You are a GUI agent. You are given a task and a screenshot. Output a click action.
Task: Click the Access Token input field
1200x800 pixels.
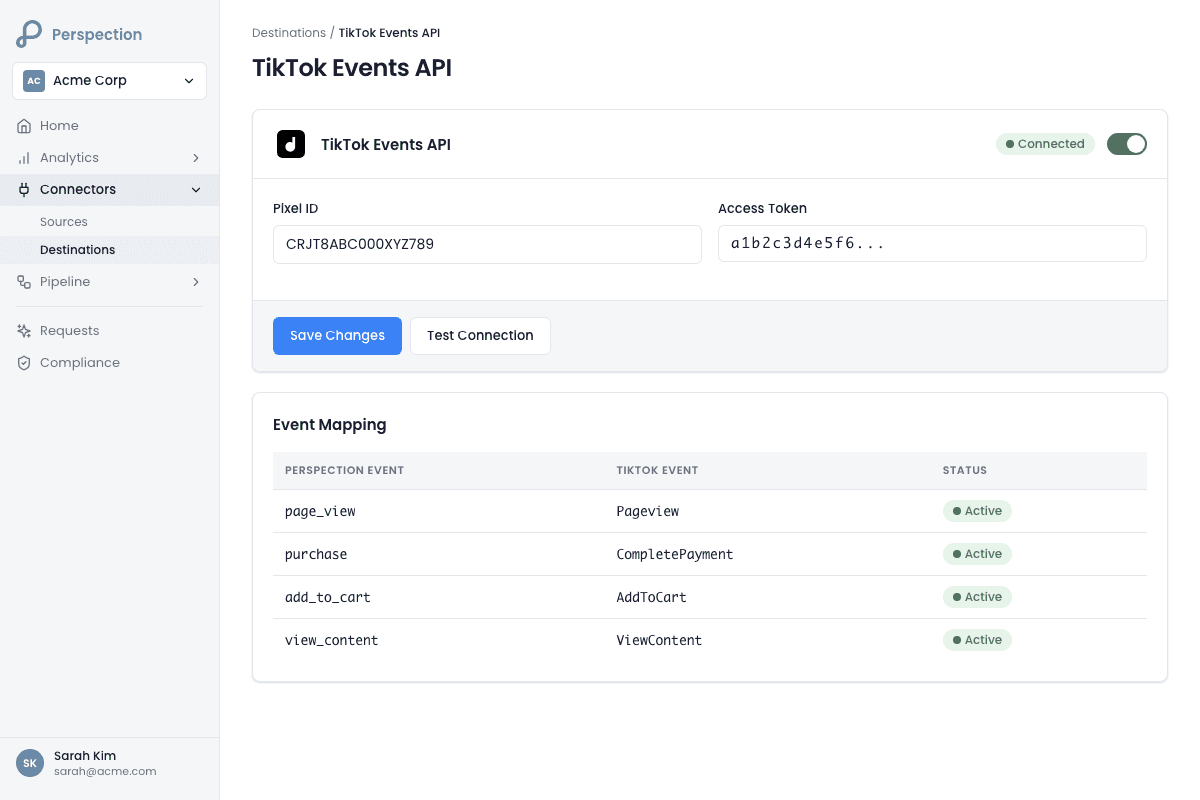[x=932, y=244]
